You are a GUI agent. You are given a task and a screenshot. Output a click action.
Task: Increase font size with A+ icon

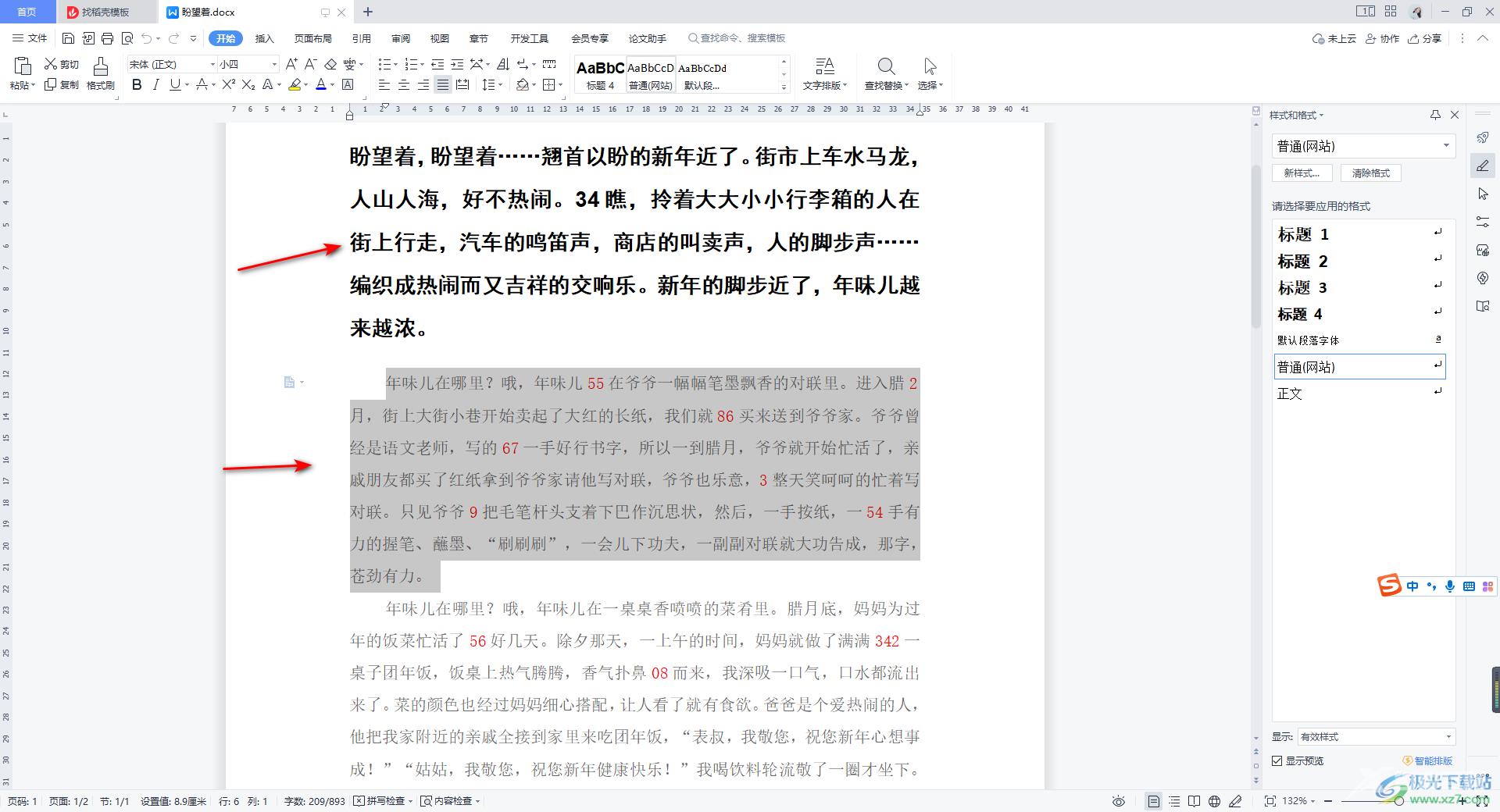point(291,64)
